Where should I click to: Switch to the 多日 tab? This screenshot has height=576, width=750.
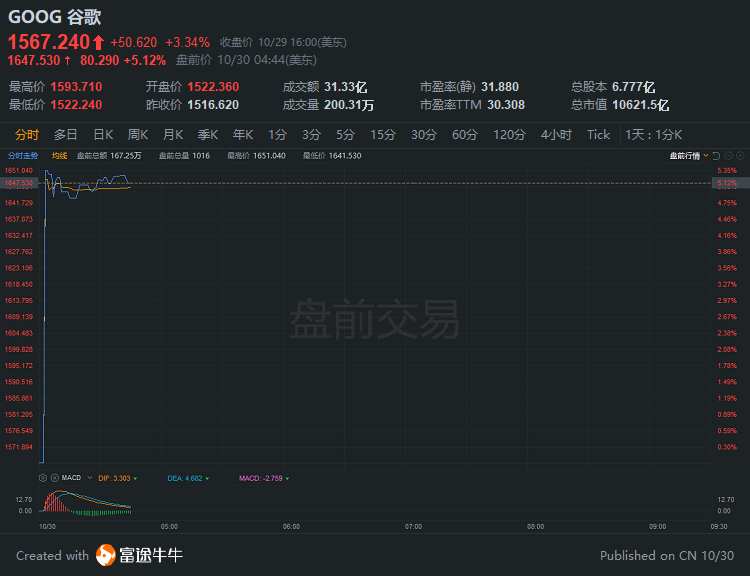click(x=66, y=135)
